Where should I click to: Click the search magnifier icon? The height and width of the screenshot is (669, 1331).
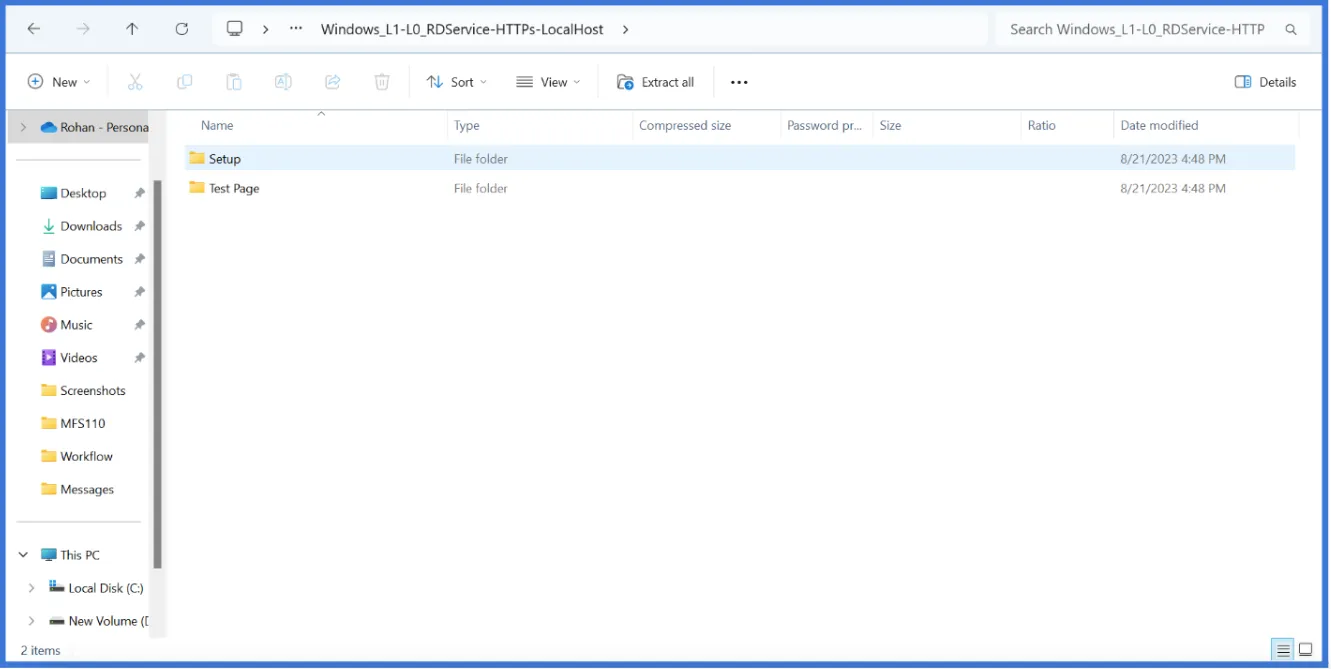click(1290, 30)
